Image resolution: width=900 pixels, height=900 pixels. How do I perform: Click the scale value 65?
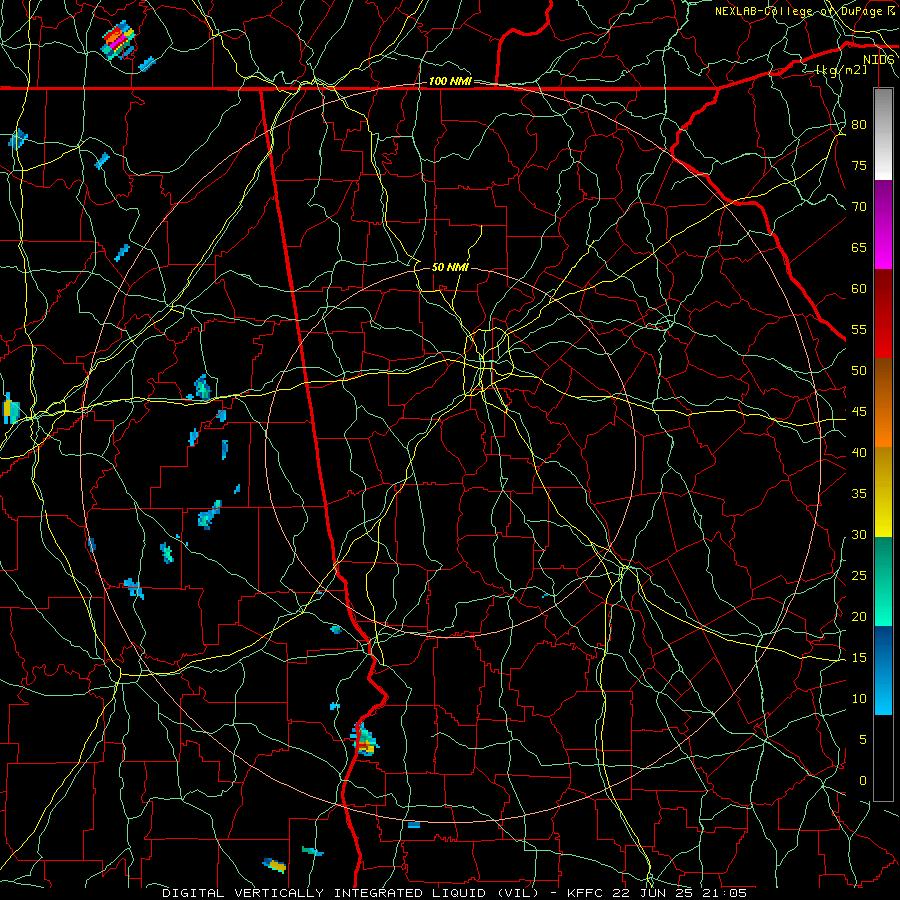pyautogui.click(x=859, y=247)
